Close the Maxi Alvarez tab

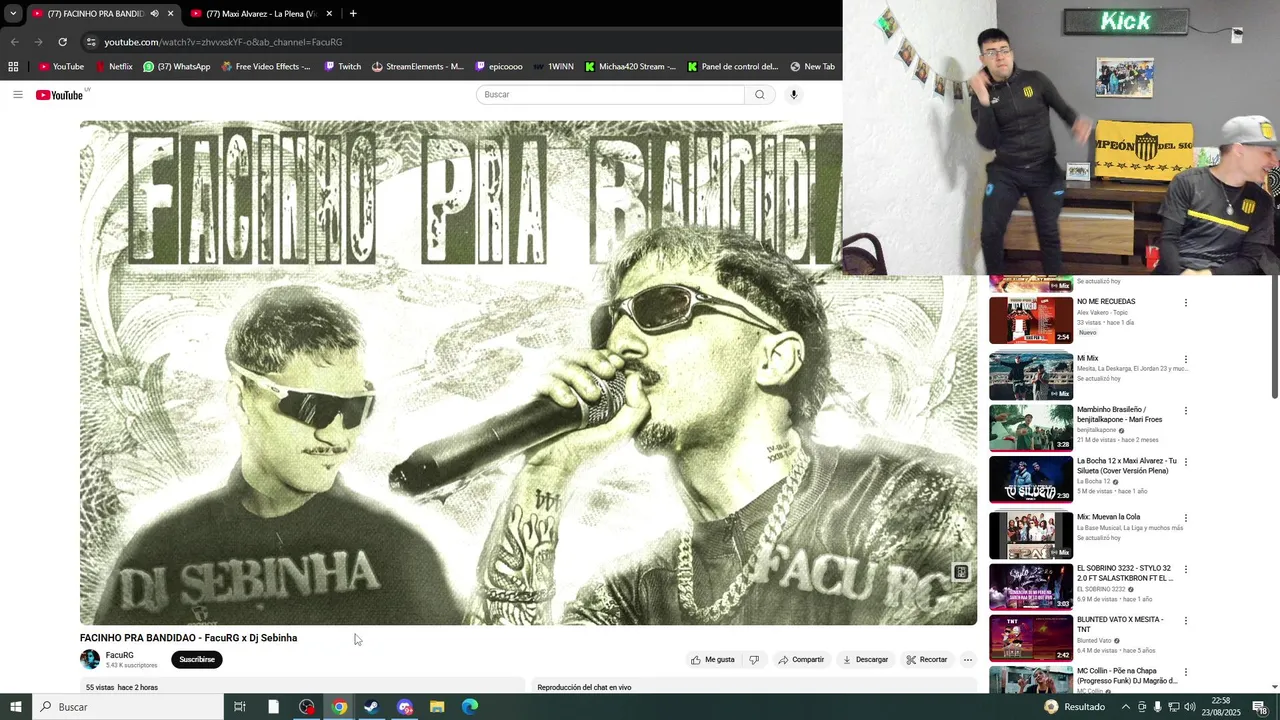point(329,13)
